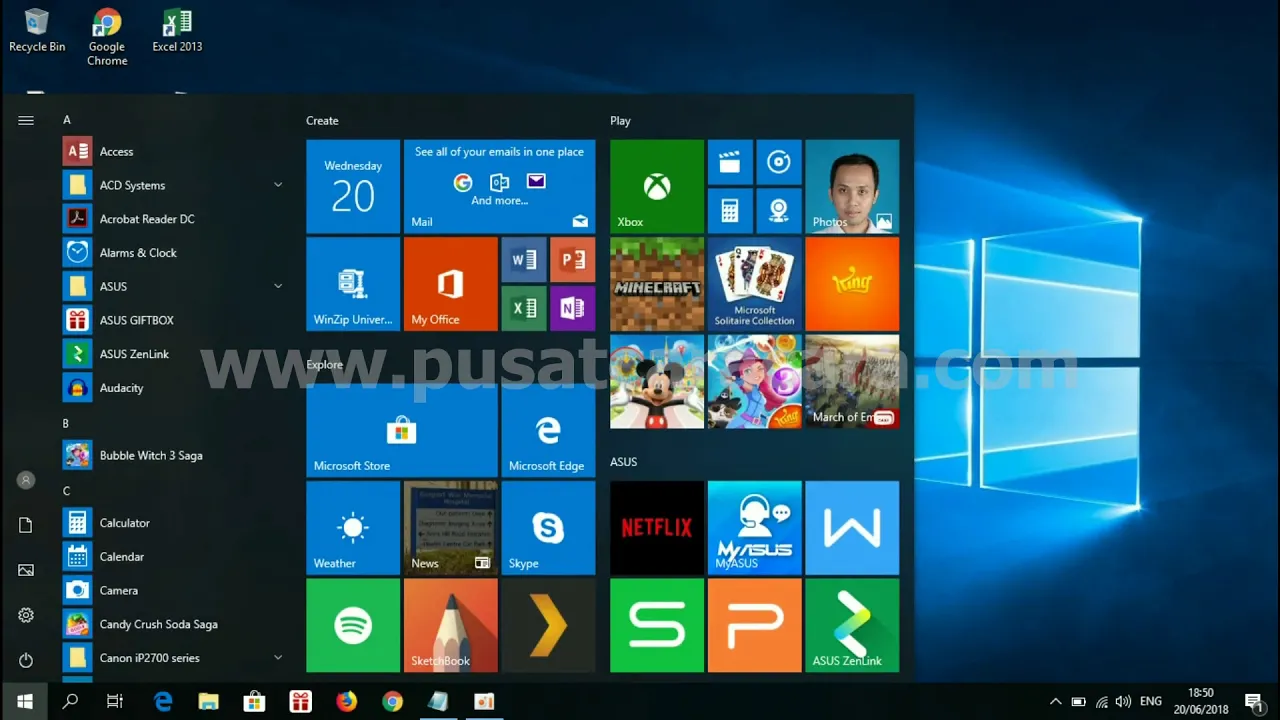1280x720 pixels.
Task: Open the Wednesday 20 calendar tile
Action: click(353, 186)
